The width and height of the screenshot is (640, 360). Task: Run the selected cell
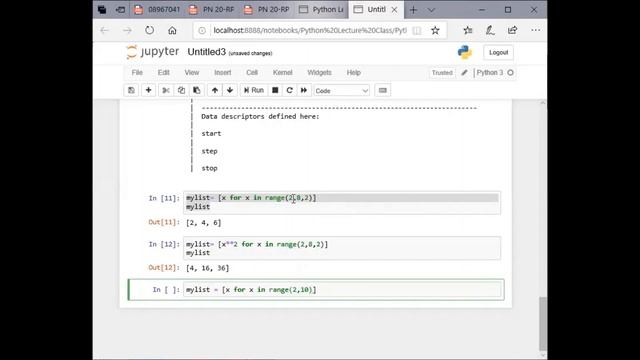[x=254, y=90]
